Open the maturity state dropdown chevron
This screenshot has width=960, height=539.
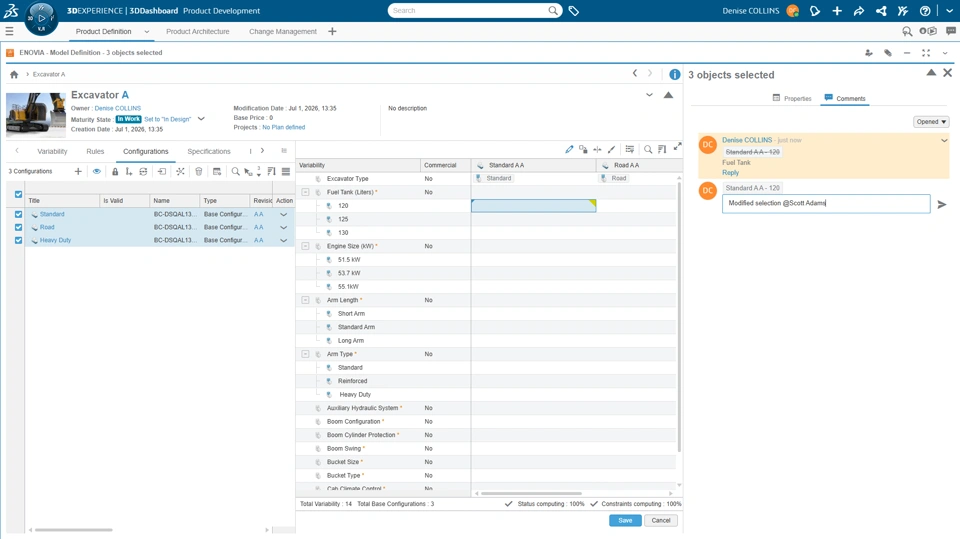(201, 119)
